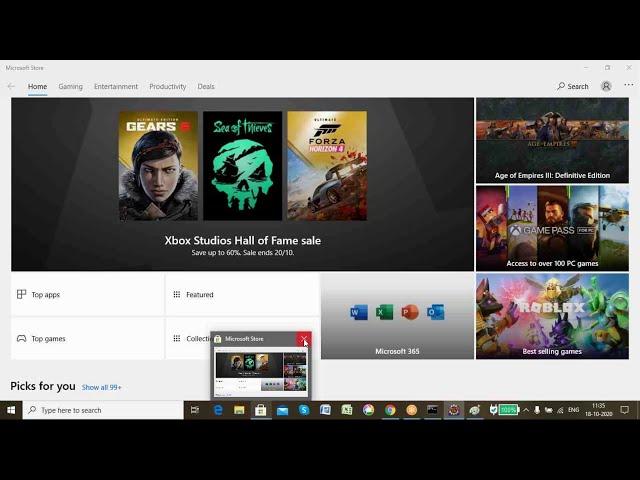640x480 pixels.
Task: Select the Microsoft Store preview thumbnail
Action: (x=261, y=372)
